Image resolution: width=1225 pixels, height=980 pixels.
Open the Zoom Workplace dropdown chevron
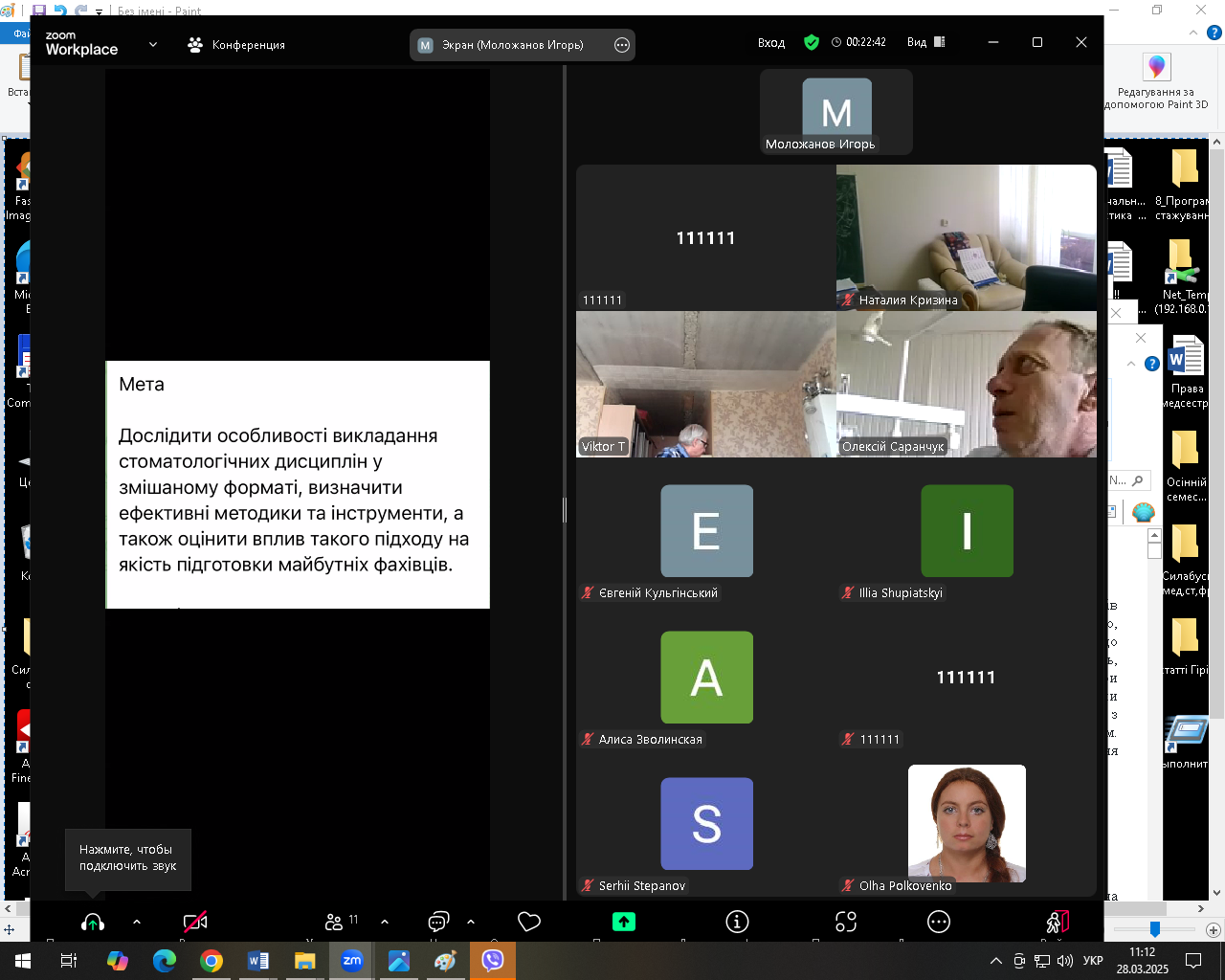click(153, 44)
